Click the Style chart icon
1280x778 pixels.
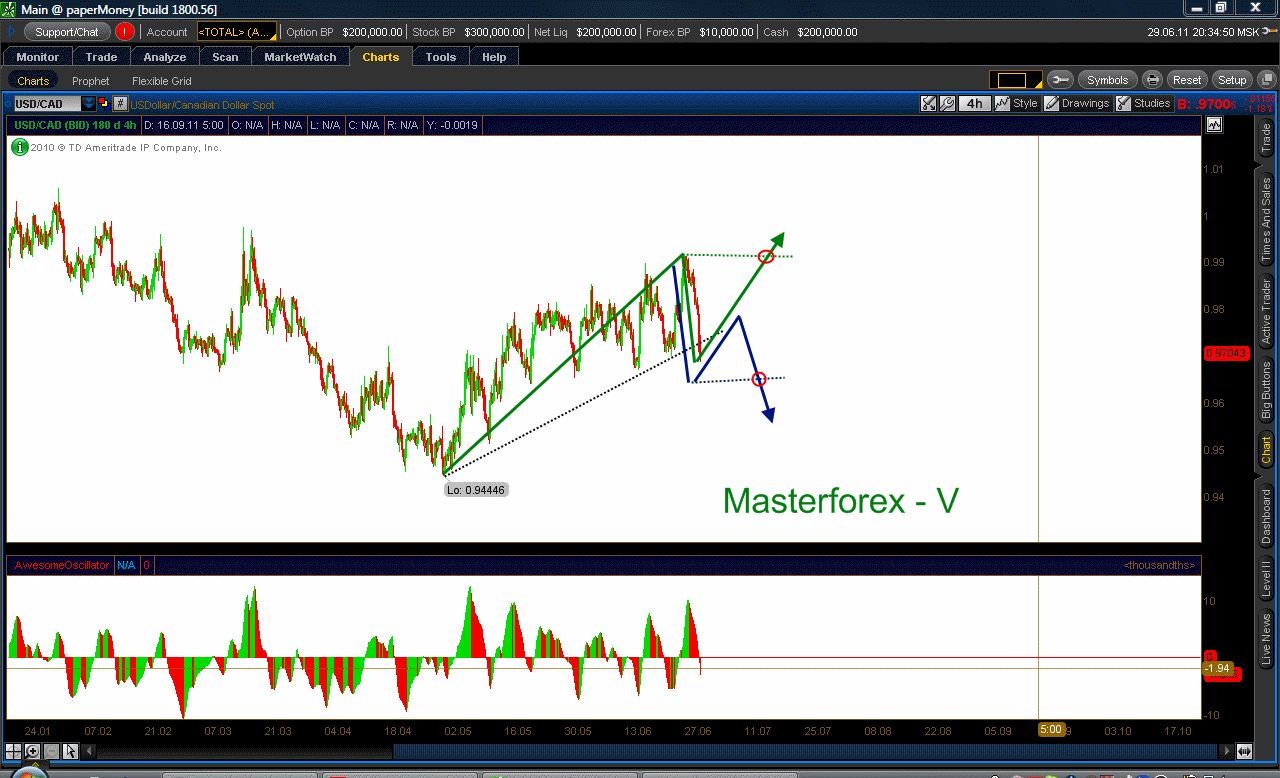[x=1016, y=103]
